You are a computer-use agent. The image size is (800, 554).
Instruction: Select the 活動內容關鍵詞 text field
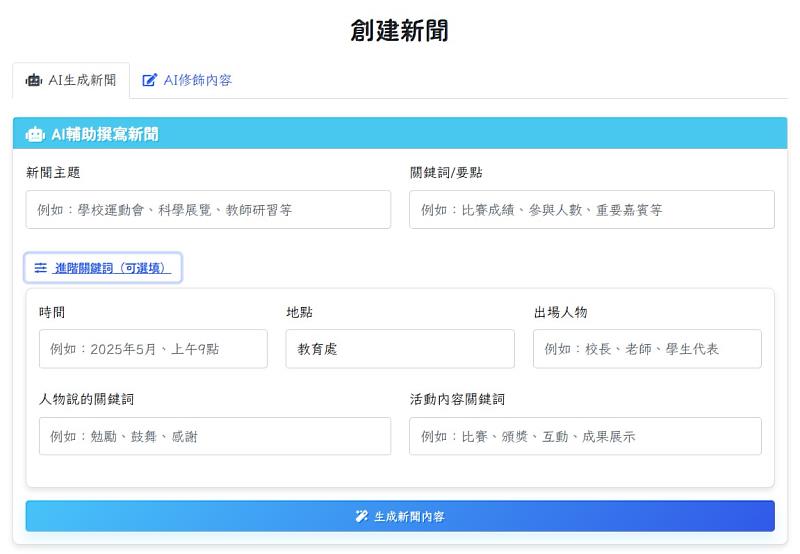pos(585,436)
